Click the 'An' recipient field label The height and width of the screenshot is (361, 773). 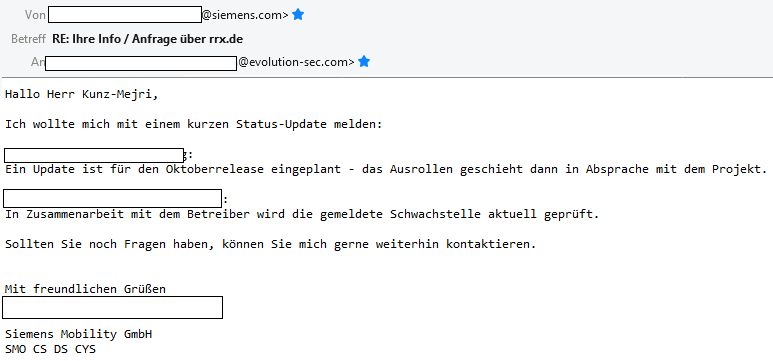coord(38,62)
